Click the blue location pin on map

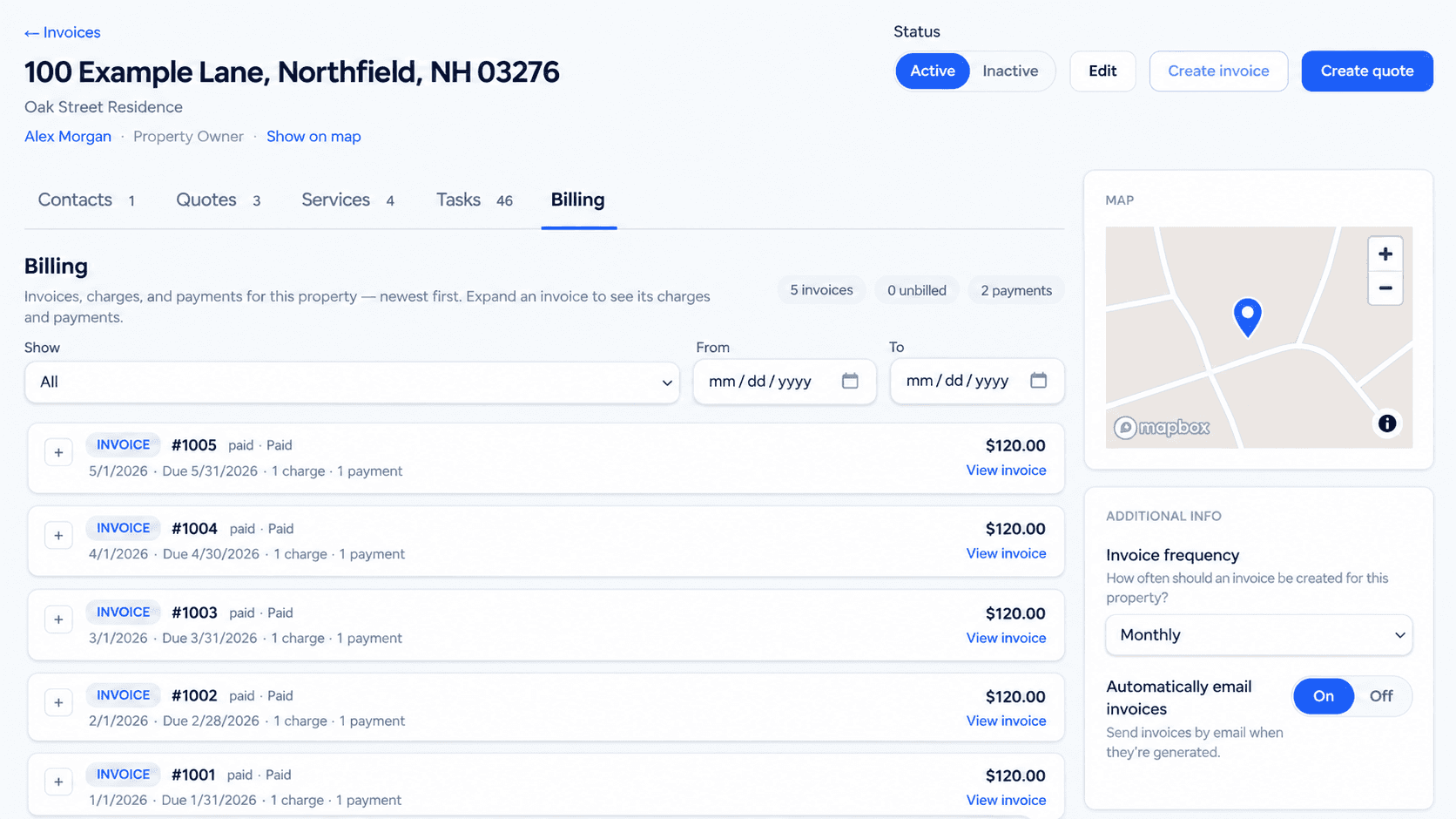[1247, 317]
